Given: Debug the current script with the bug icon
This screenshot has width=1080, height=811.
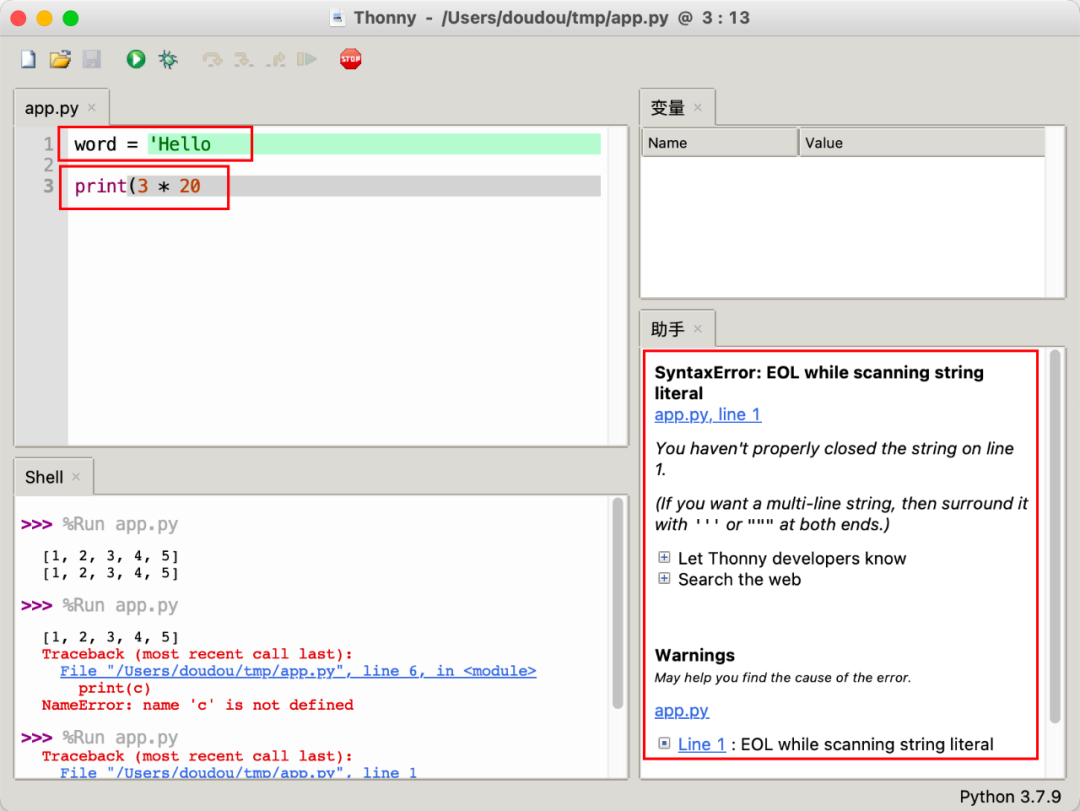Looking at the screenshot, I should (x=168, y=60).
